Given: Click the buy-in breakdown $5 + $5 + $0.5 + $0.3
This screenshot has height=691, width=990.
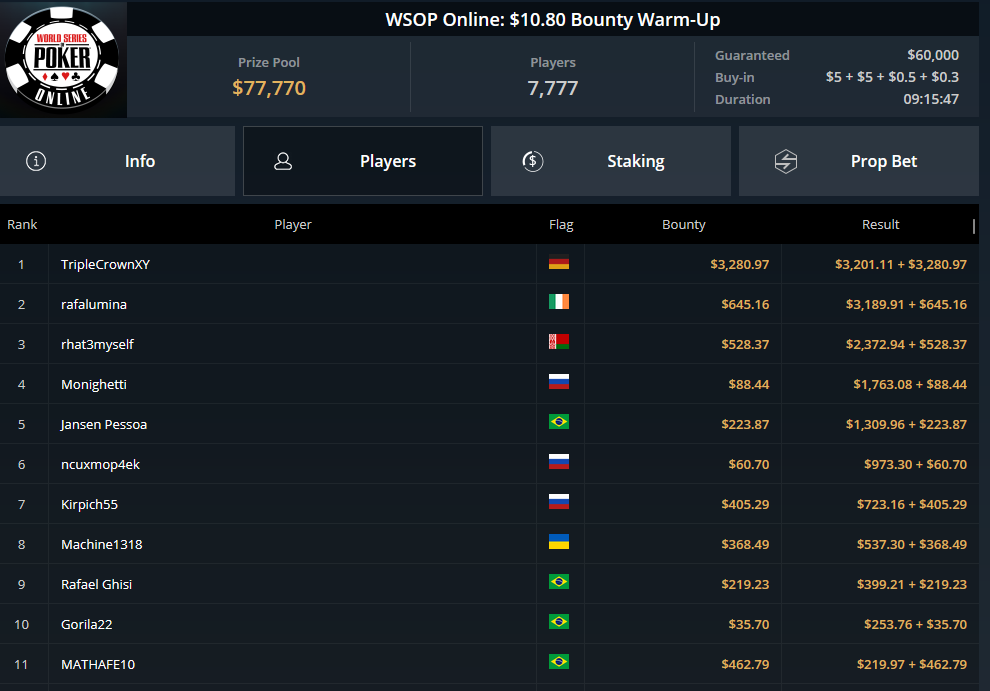Looking at the screenshot, I should (x=892, y=77).
